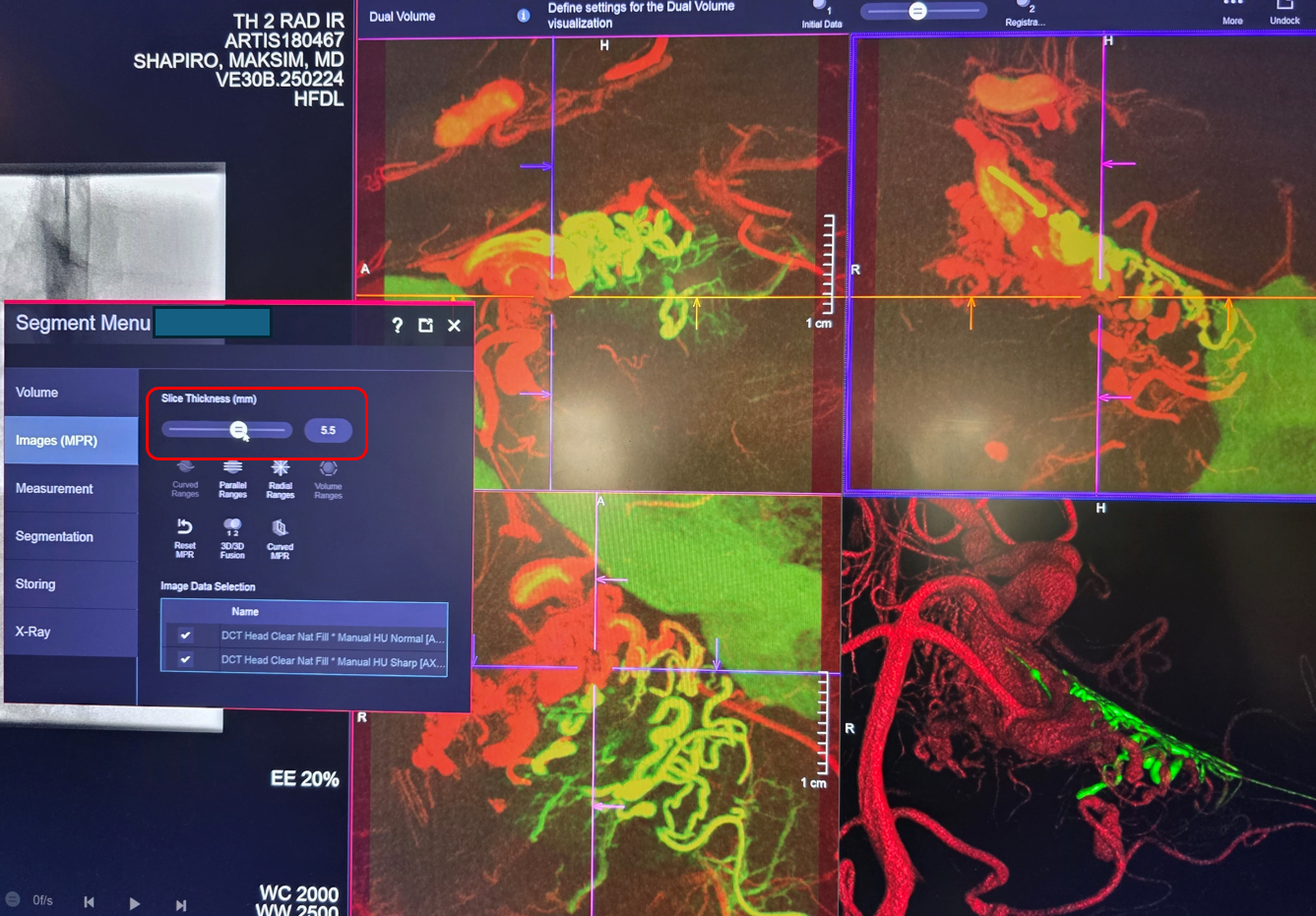Open the Measurement tab
Image resolution: width=1316 pixels, height=916 pixels.
pyautogui.click(x=70, y=489)
